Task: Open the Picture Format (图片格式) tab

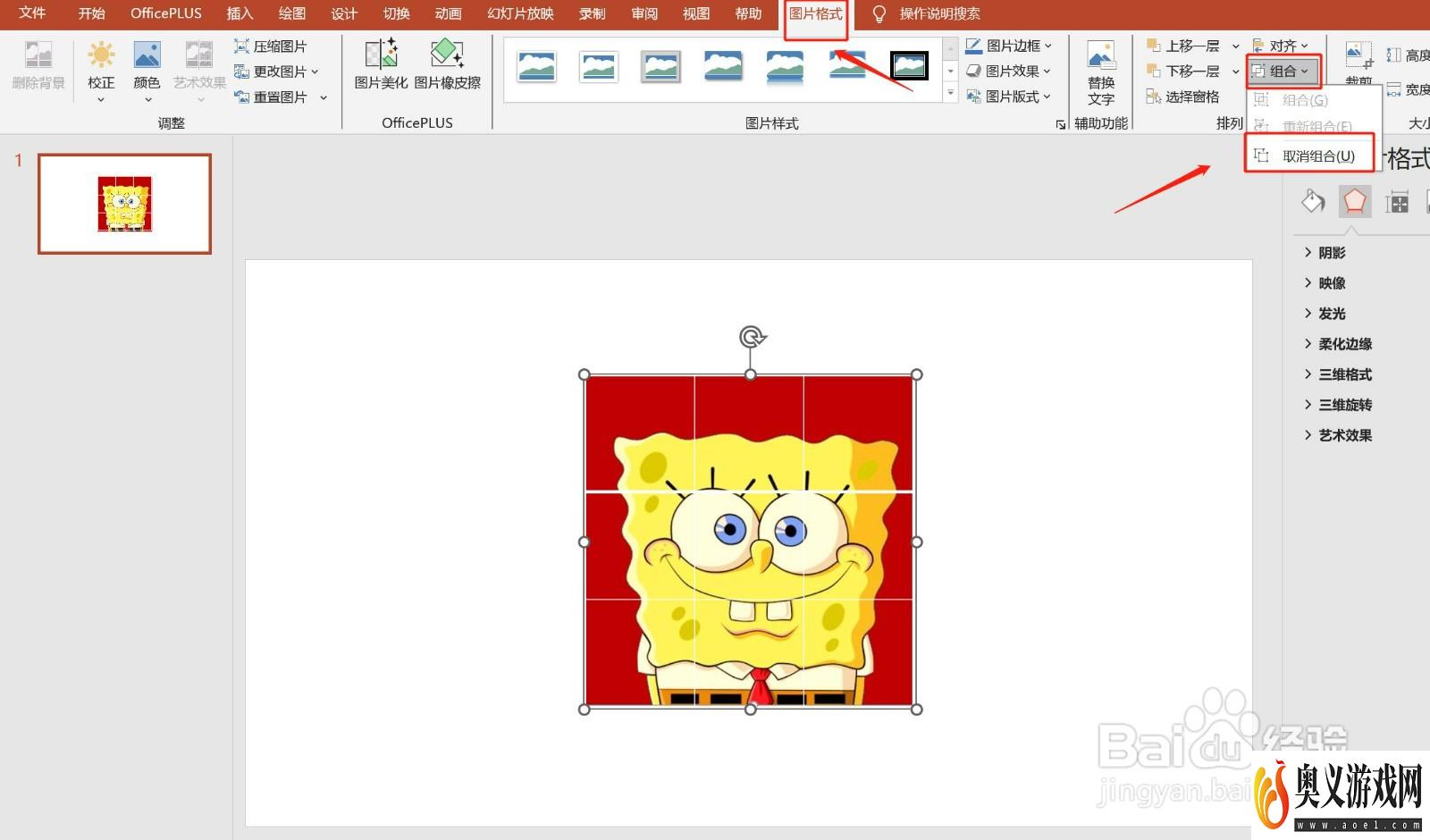Action: coord(815,13)
